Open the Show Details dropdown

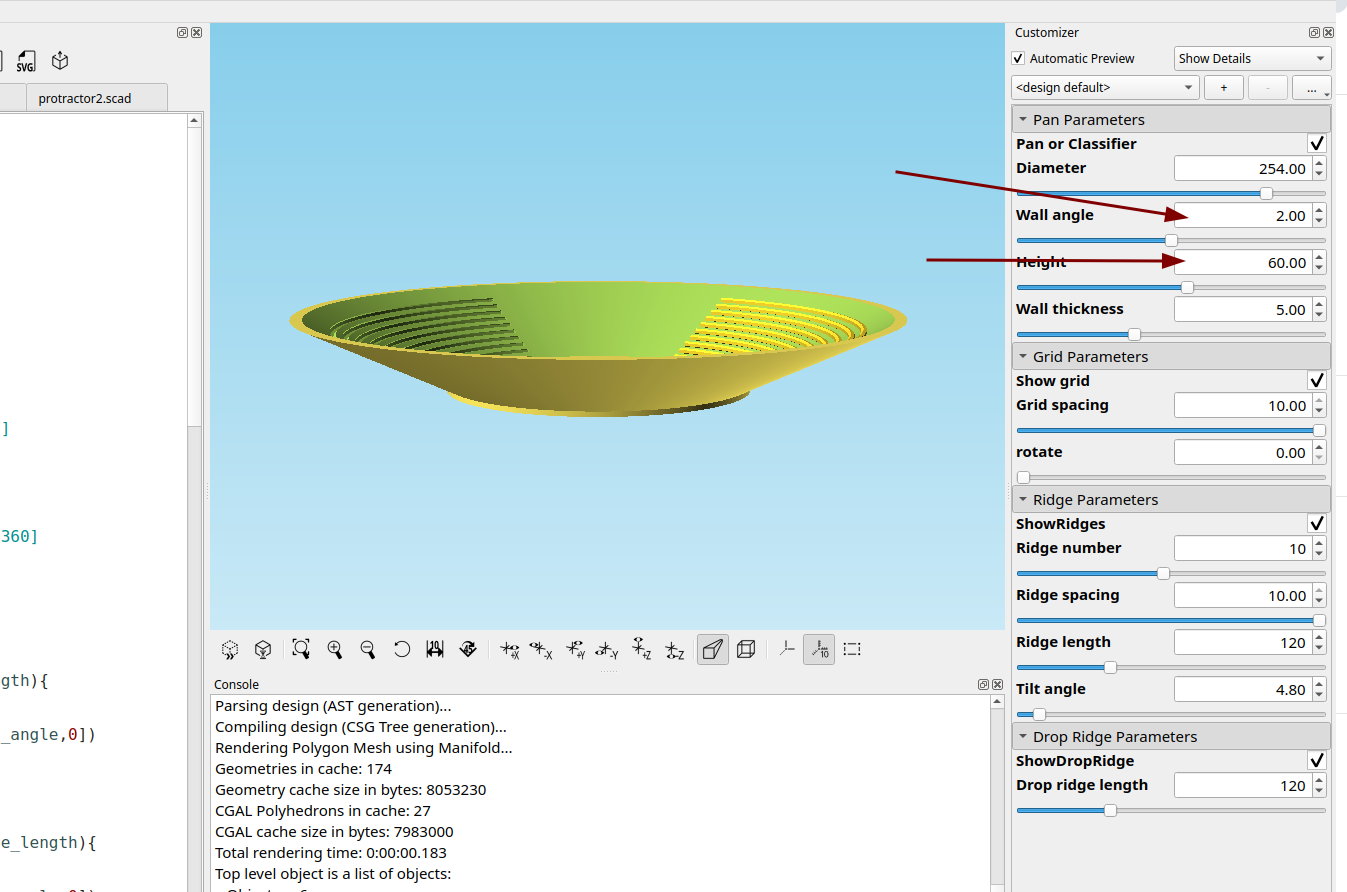(1253, 59)
